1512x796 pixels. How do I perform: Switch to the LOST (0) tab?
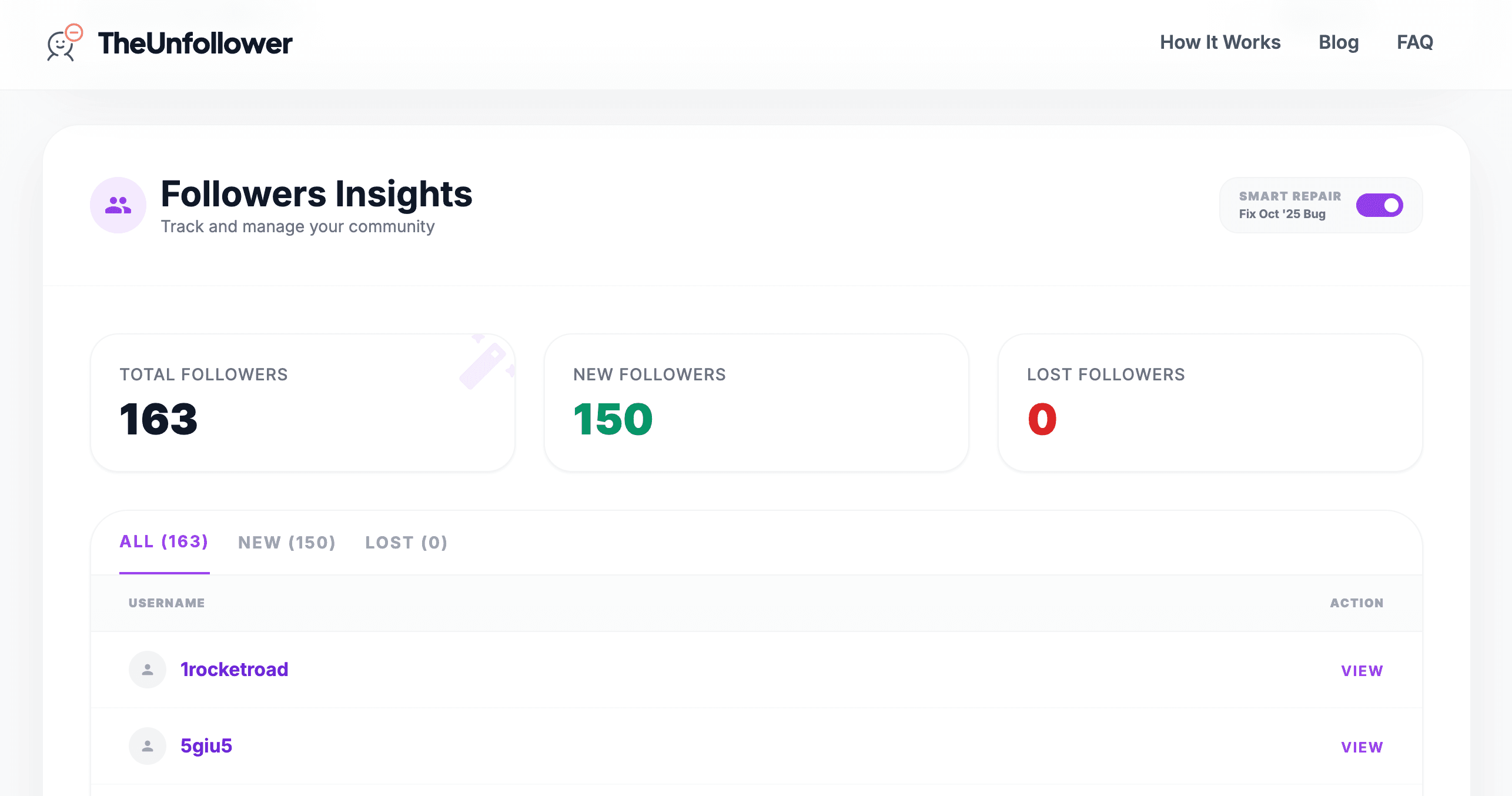click(406, 542)
